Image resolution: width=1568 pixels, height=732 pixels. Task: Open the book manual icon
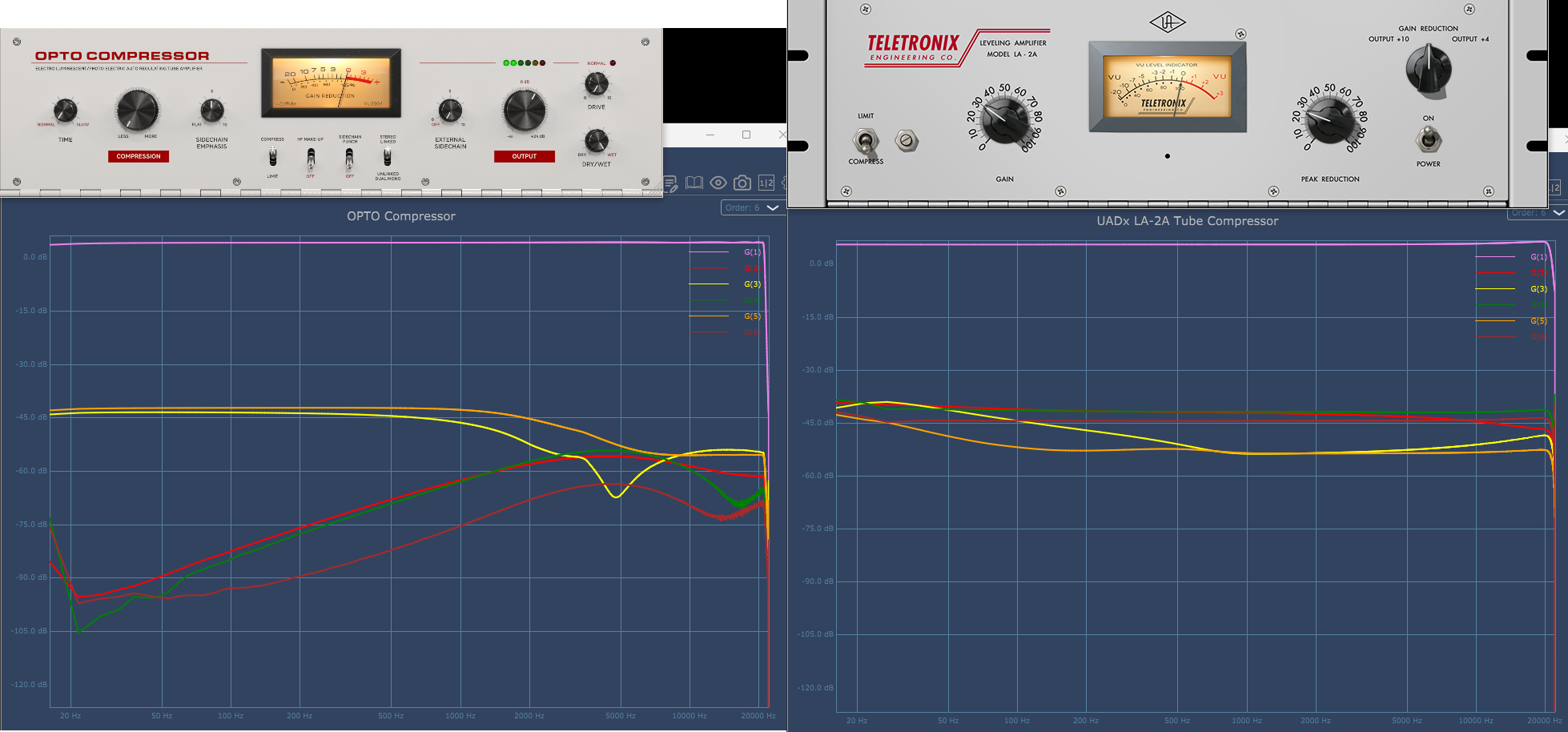click(x=694, y=183)
